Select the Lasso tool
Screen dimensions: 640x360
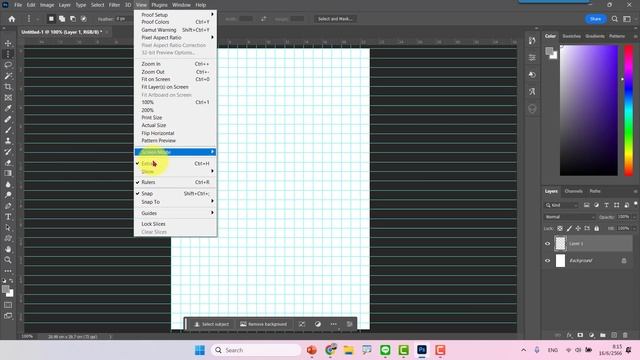[8, 65]
